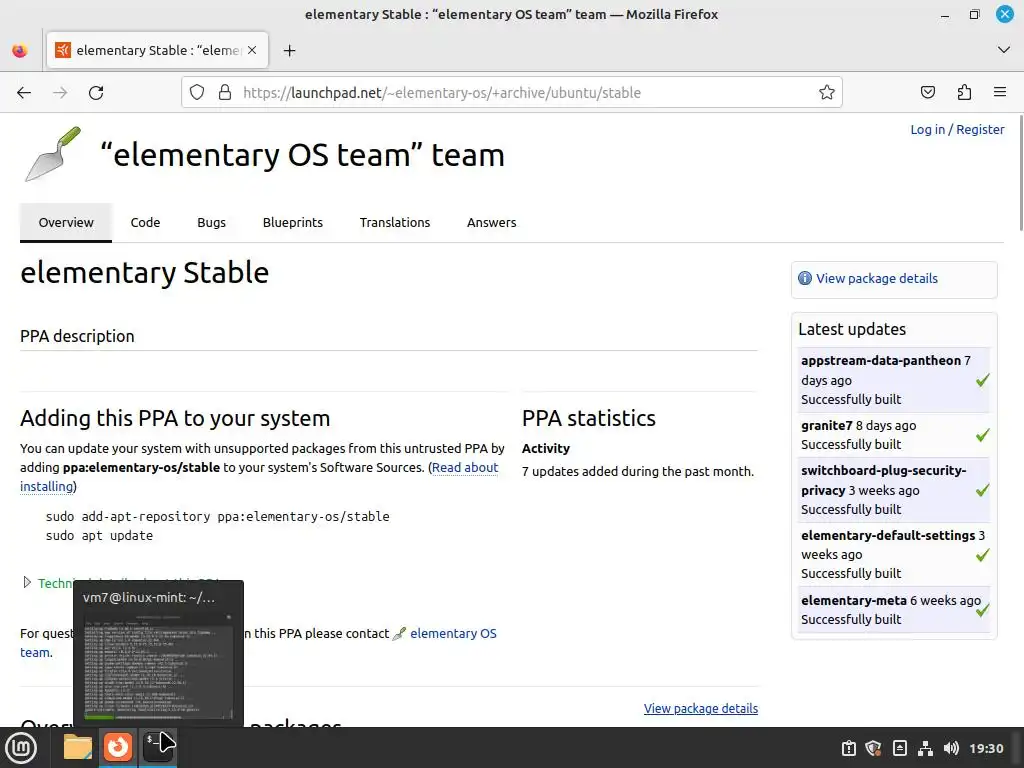Click the sudo add-apt-repository command text
Screen dimensions: 1024x768
click(x=217, y=517)
